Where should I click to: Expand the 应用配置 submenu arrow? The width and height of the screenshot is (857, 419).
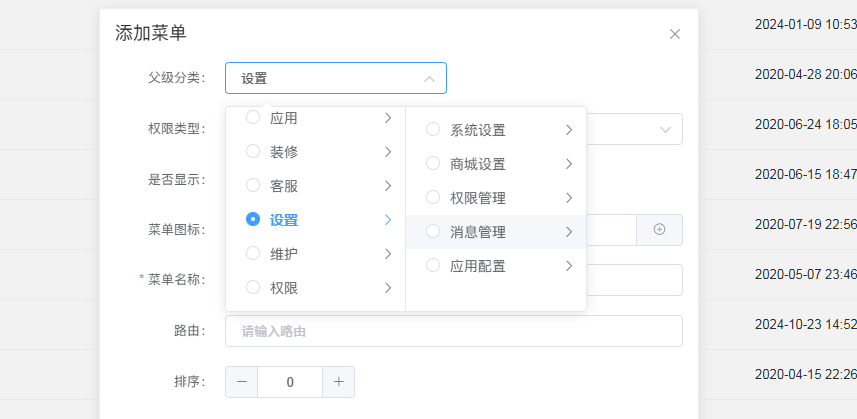tap(568, 265)
